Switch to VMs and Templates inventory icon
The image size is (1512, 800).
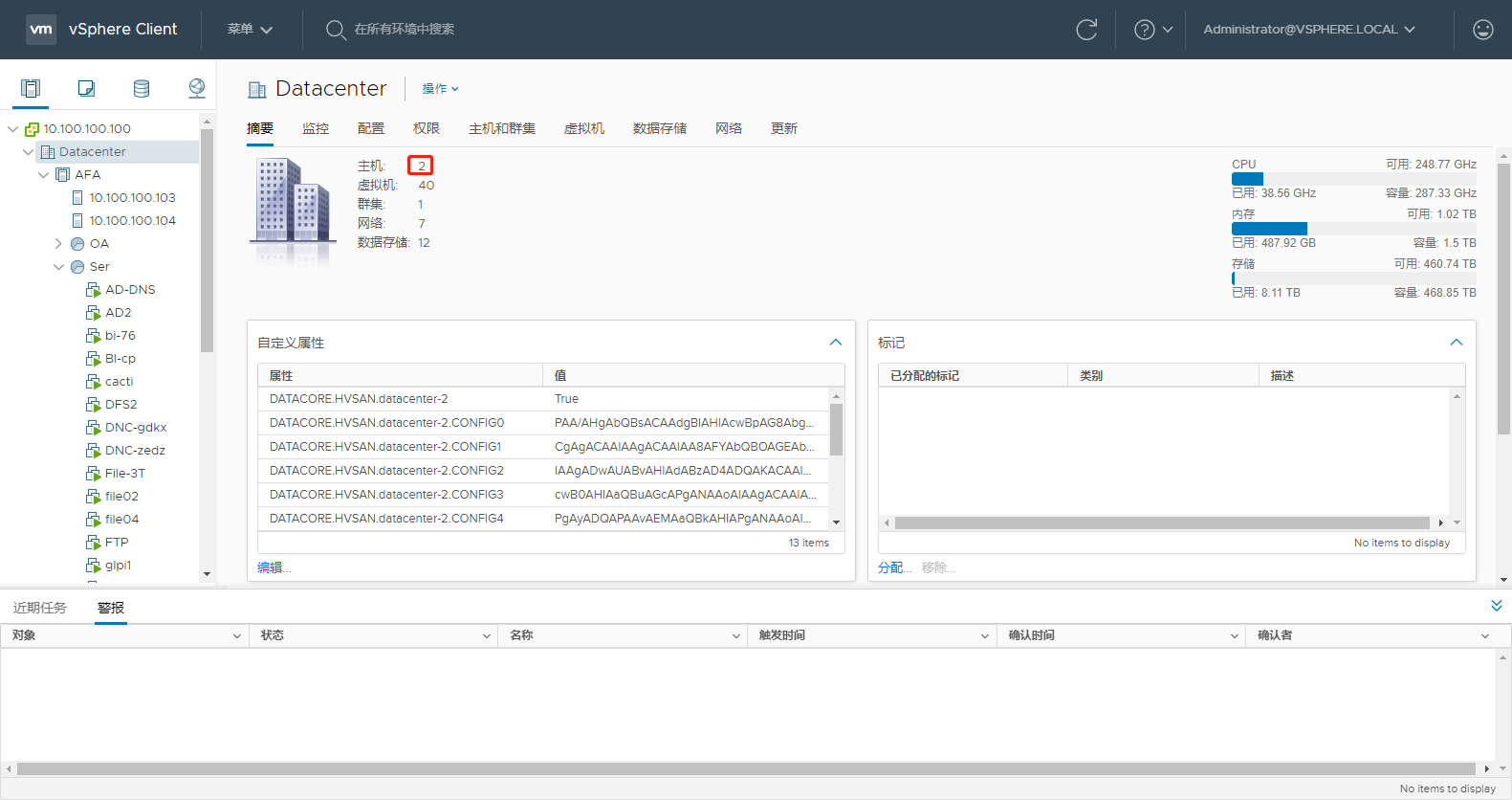click(86, 89)
